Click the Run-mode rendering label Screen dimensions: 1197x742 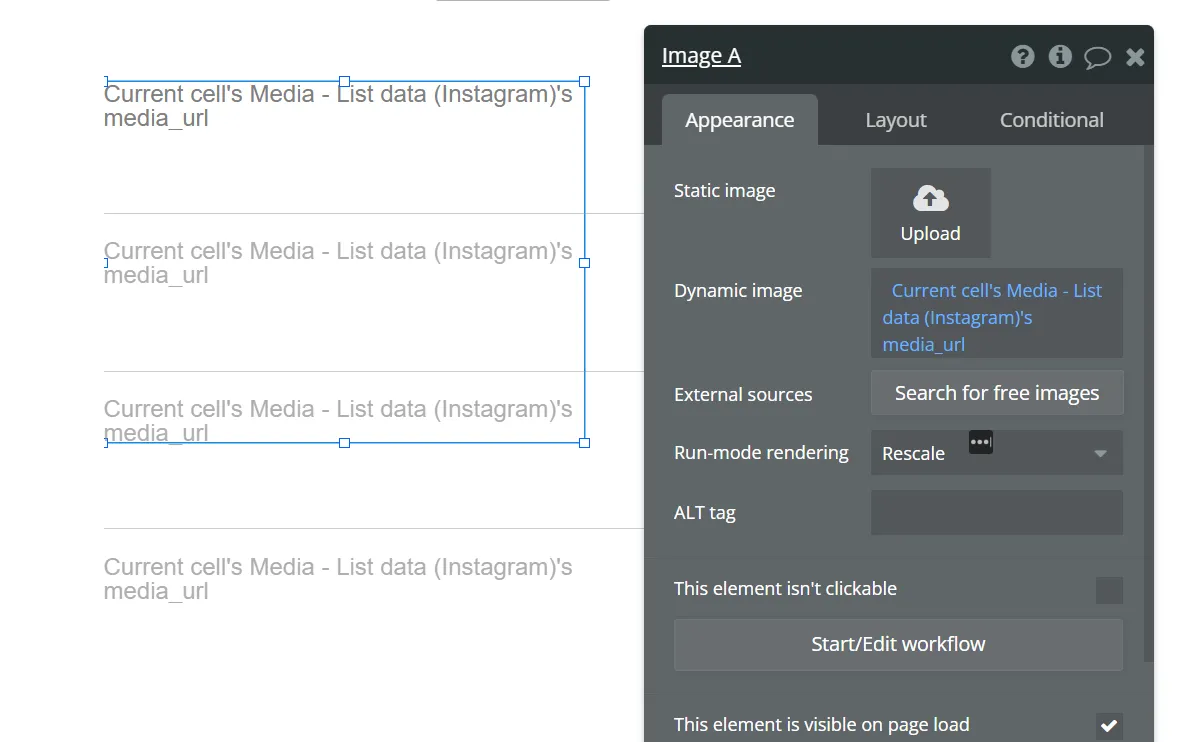[761, 453]
